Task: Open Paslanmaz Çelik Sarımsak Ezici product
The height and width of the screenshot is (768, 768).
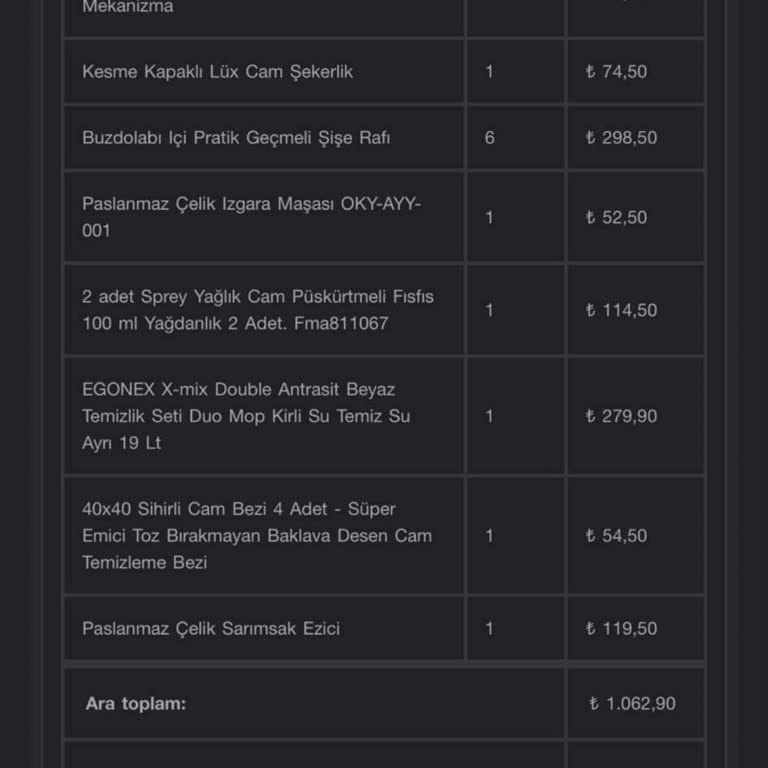Action: point(211,628)
